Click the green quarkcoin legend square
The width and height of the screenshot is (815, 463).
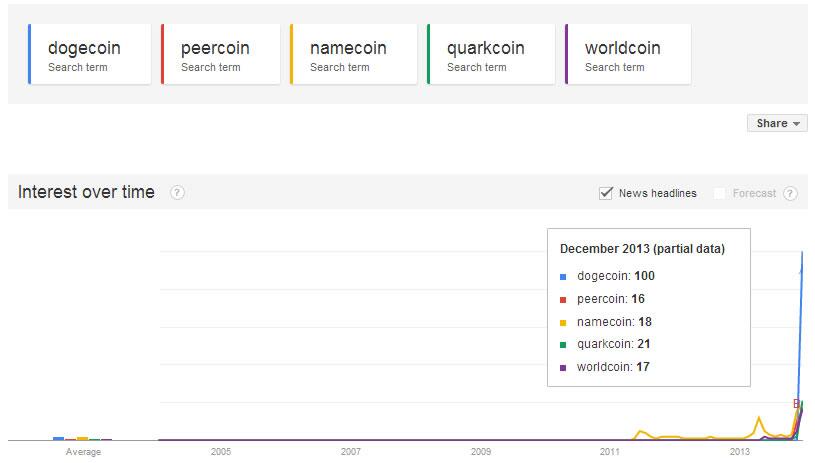pyautogui.click(x=563, y=345)
